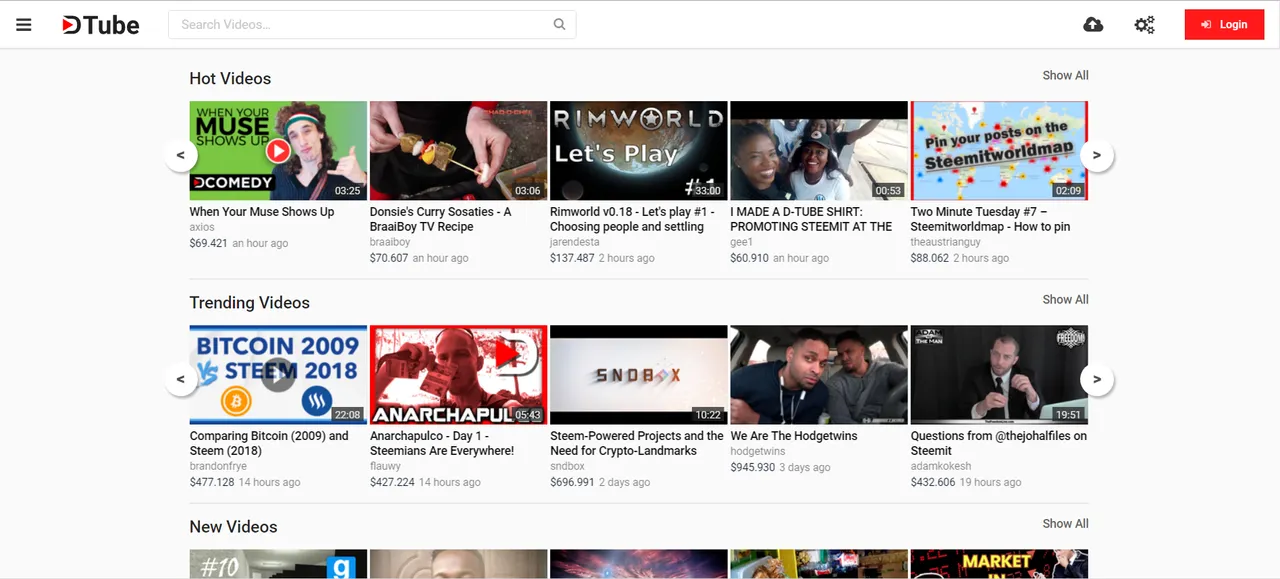This screenshot has height=579, width=1280.
Task: Open adamkokesh video thumbnail
Action: [x=999, y=375]
